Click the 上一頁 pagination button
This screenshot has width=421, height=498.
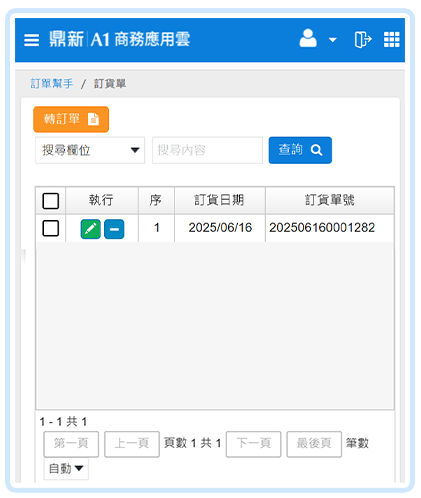coord(132,444)
